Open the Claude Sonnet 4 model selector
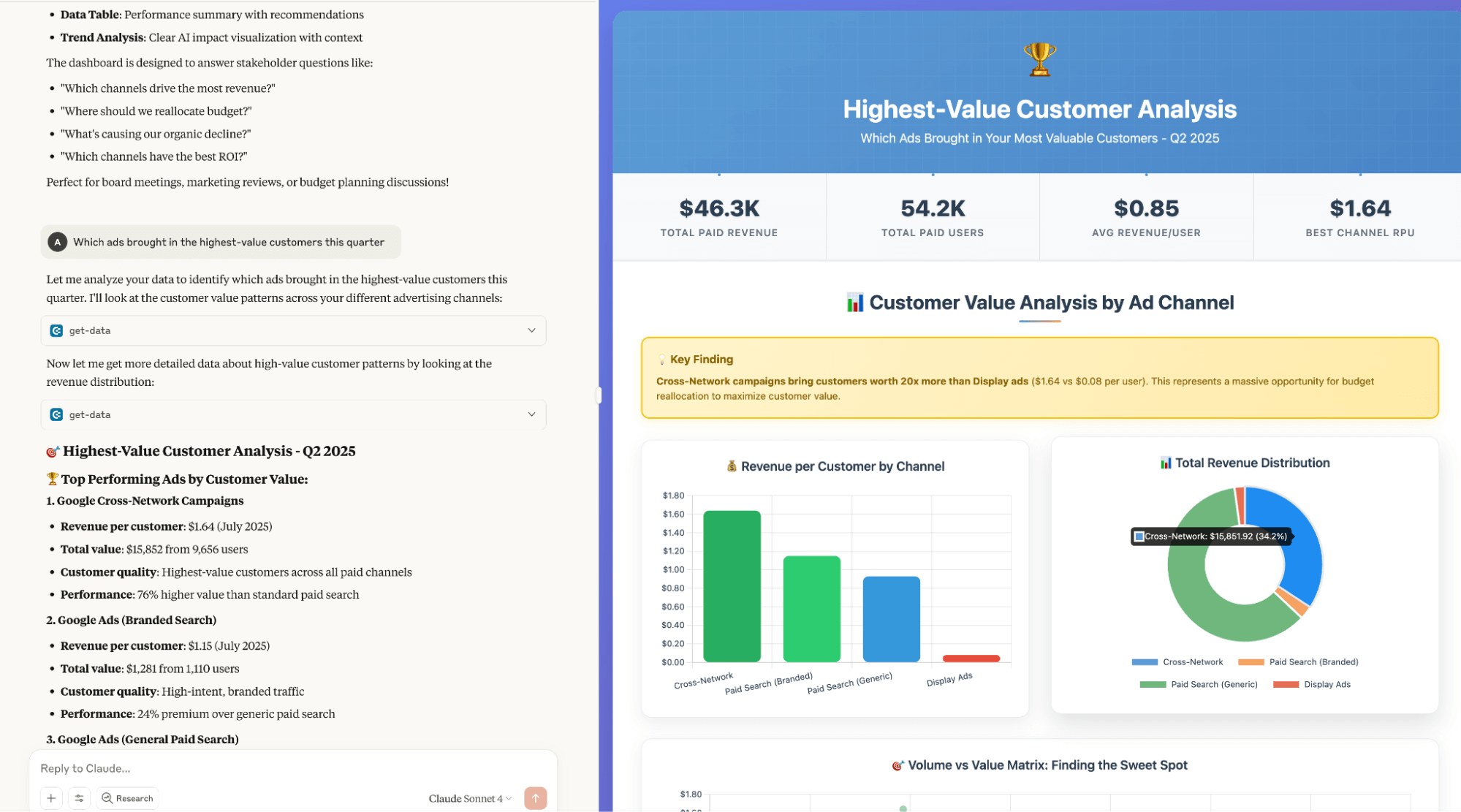The width and height of the screenshot is (1461, 812). point(470,798)
